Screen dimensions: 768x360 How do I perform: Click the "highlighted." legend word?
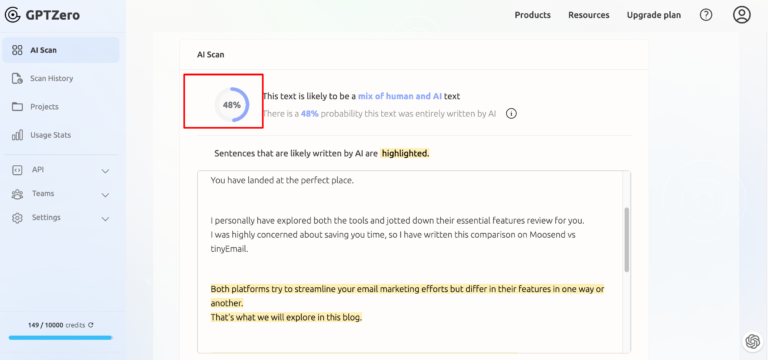point(405,153)
